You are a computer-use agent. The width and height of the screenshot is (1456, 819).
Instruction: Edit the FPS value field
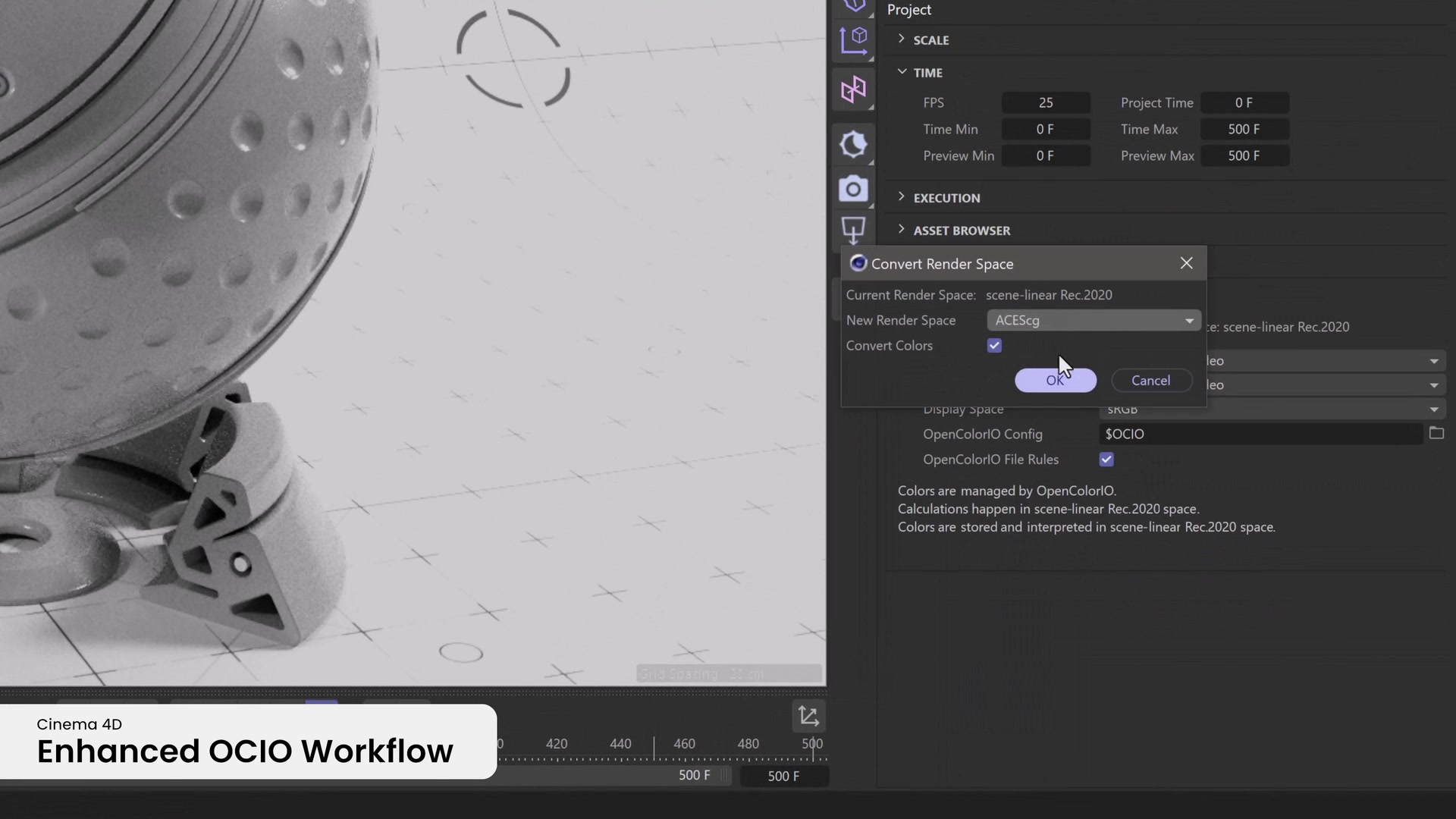1046,102
